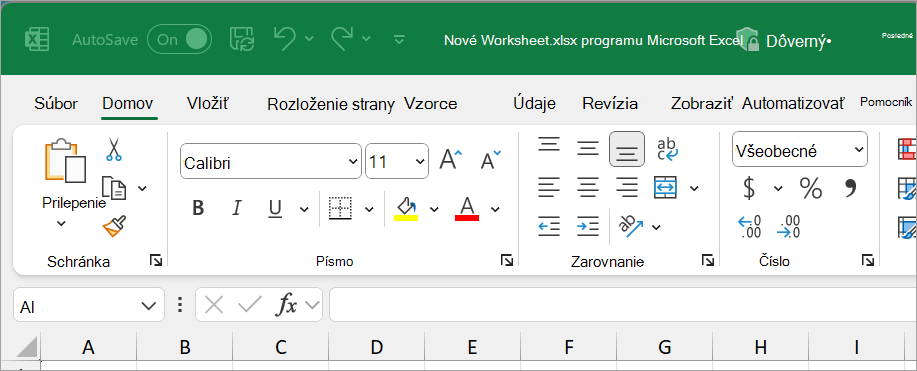Toggle Italic formatting

[237, 208]
